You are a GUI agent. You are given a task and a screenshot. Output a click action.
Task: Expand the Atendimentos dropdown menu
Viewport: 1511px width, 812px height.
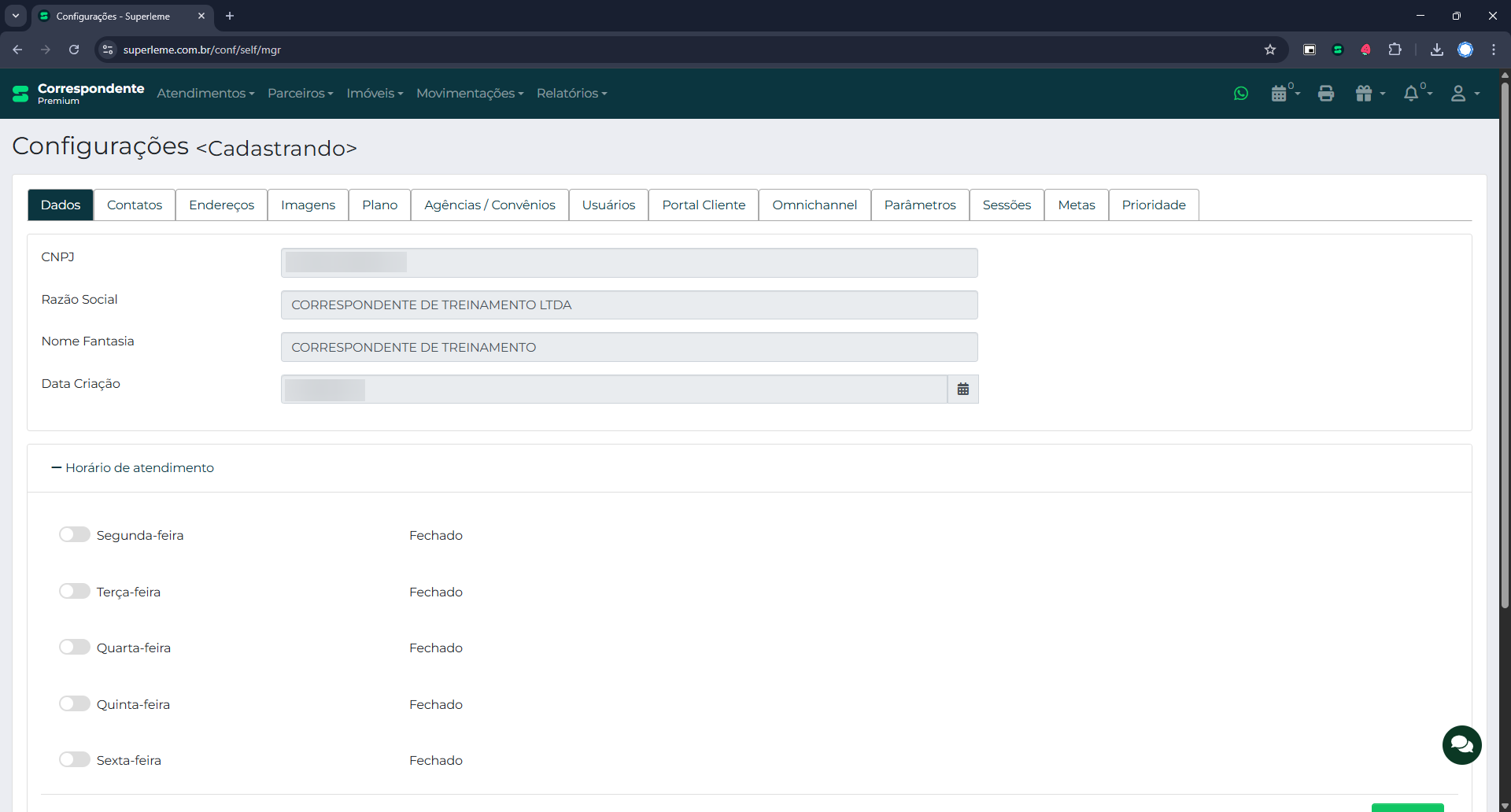pos(205,94)
